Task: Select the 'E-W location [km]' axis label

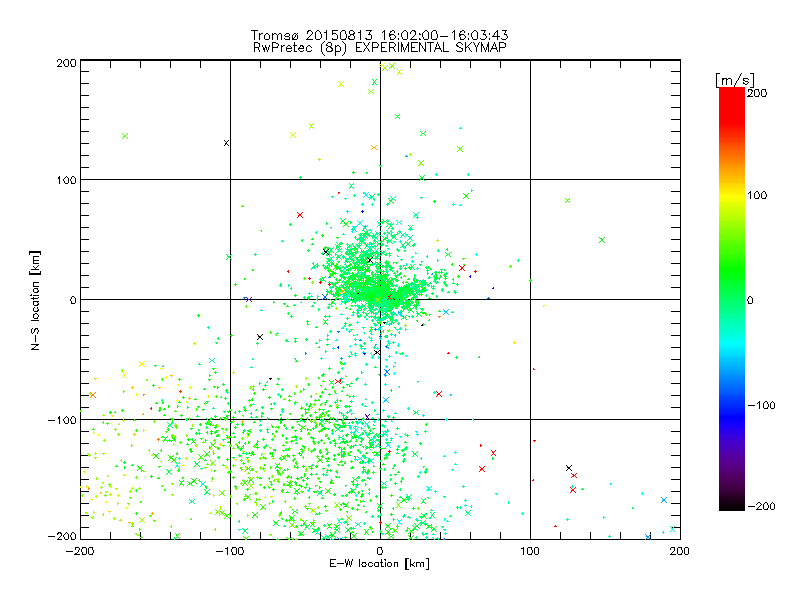Action: pos(379,563)
